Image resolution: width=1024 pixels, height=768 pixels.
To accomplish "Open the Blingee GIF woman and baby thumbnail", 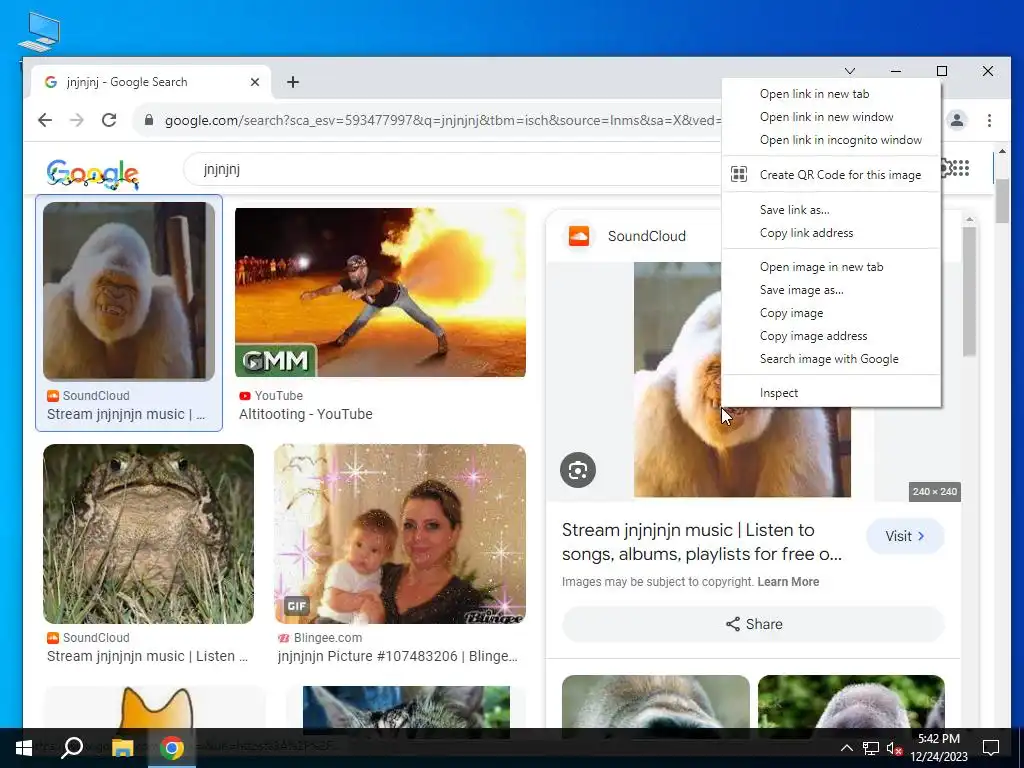I will (x=400, y=534).
